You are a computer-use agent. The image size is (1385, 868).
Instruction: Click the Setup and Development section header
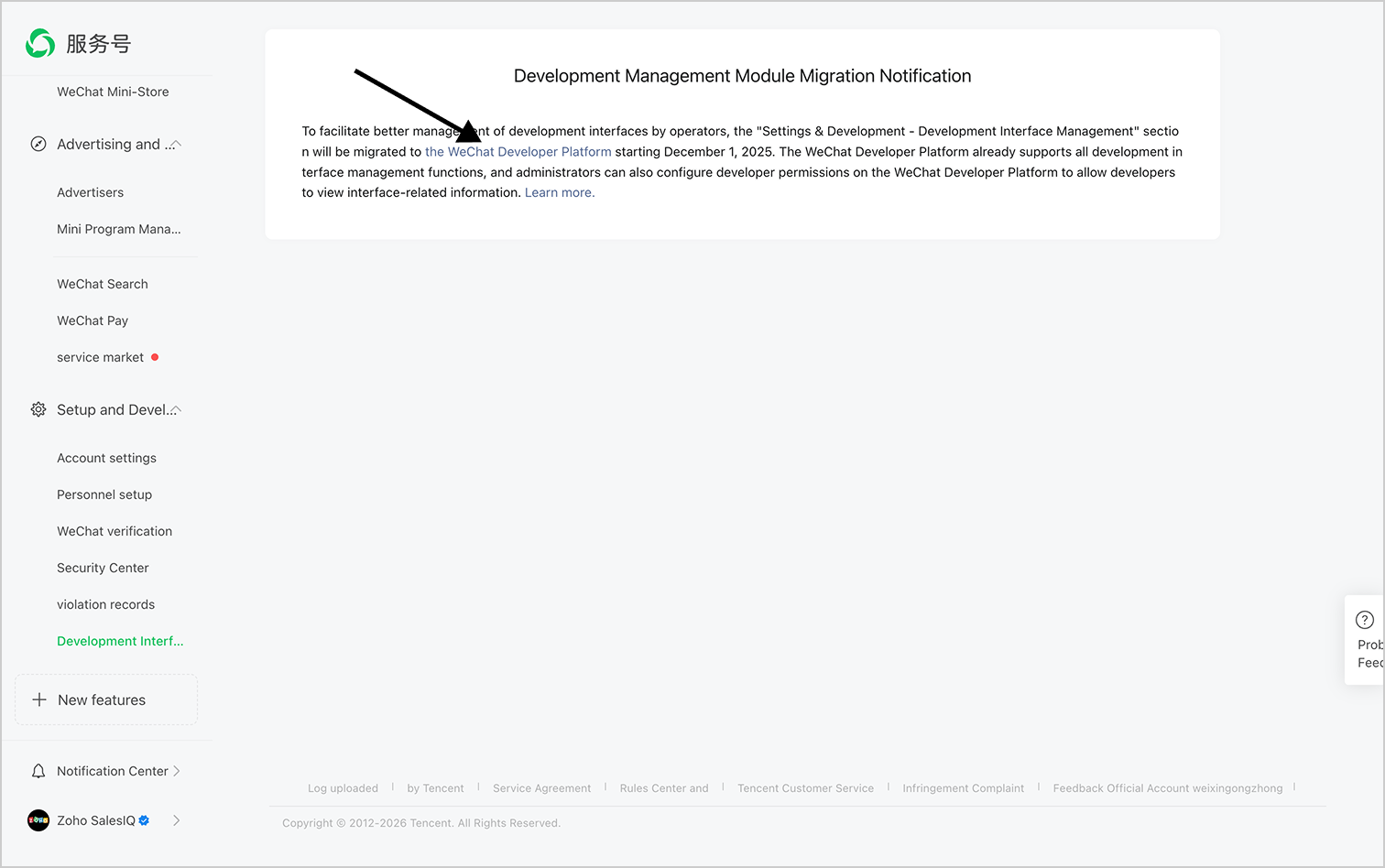tap(115, 409)
